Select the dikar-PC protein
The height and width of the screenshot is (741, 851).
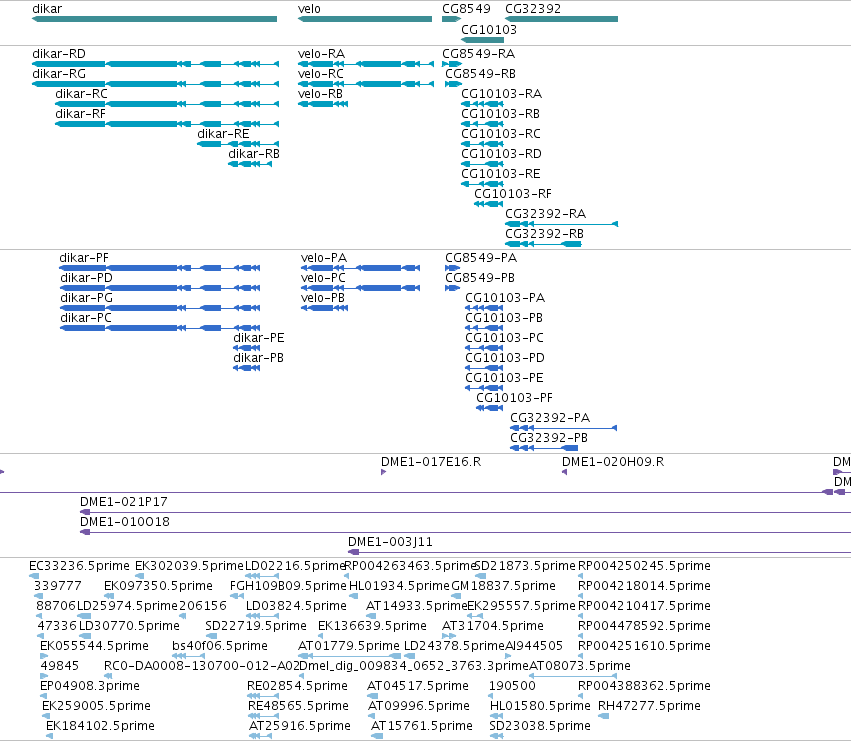click(160, 328)
